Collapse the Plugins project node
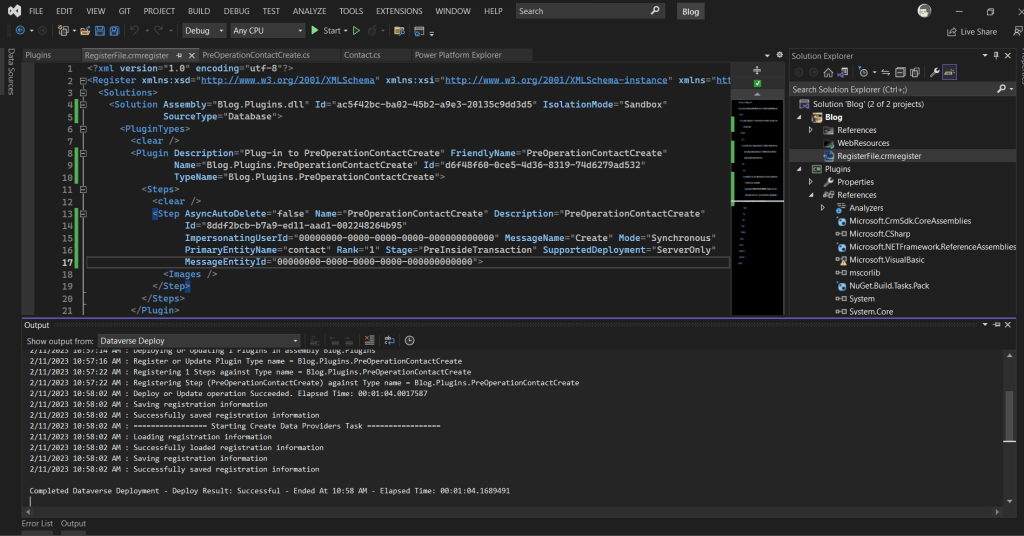1024x536 pixels. click(799, 169)
